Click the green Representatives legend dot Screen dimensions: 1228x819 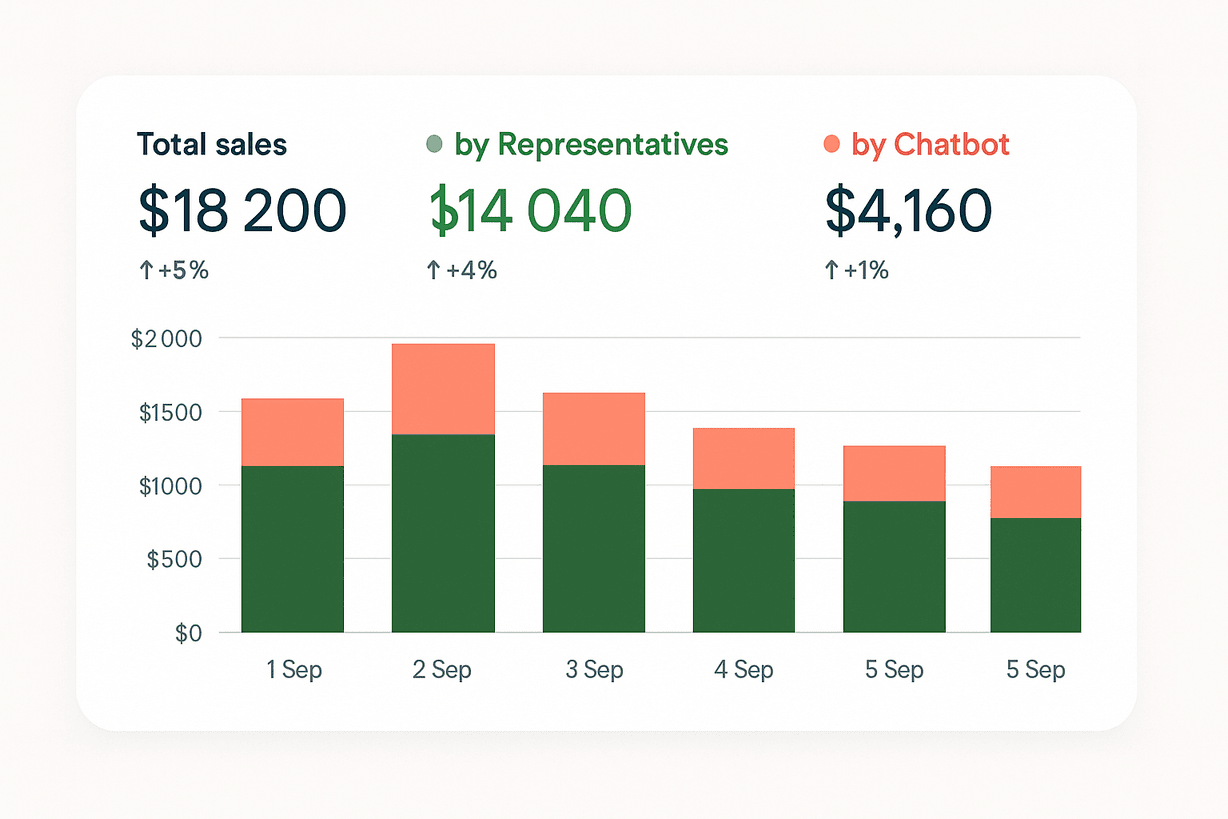point(433,144)
